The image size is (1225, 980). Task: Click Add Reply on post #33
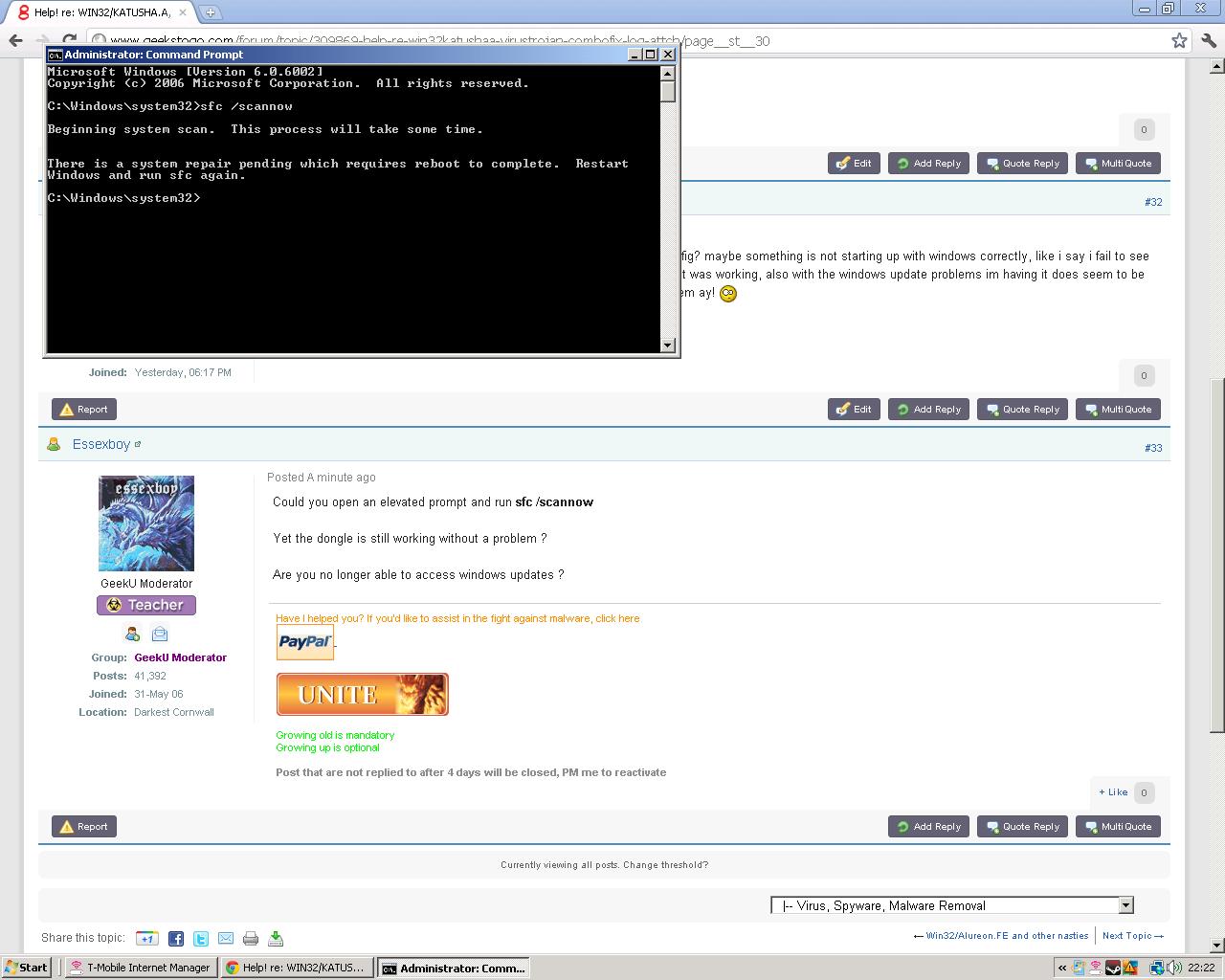tap(928, 827)
